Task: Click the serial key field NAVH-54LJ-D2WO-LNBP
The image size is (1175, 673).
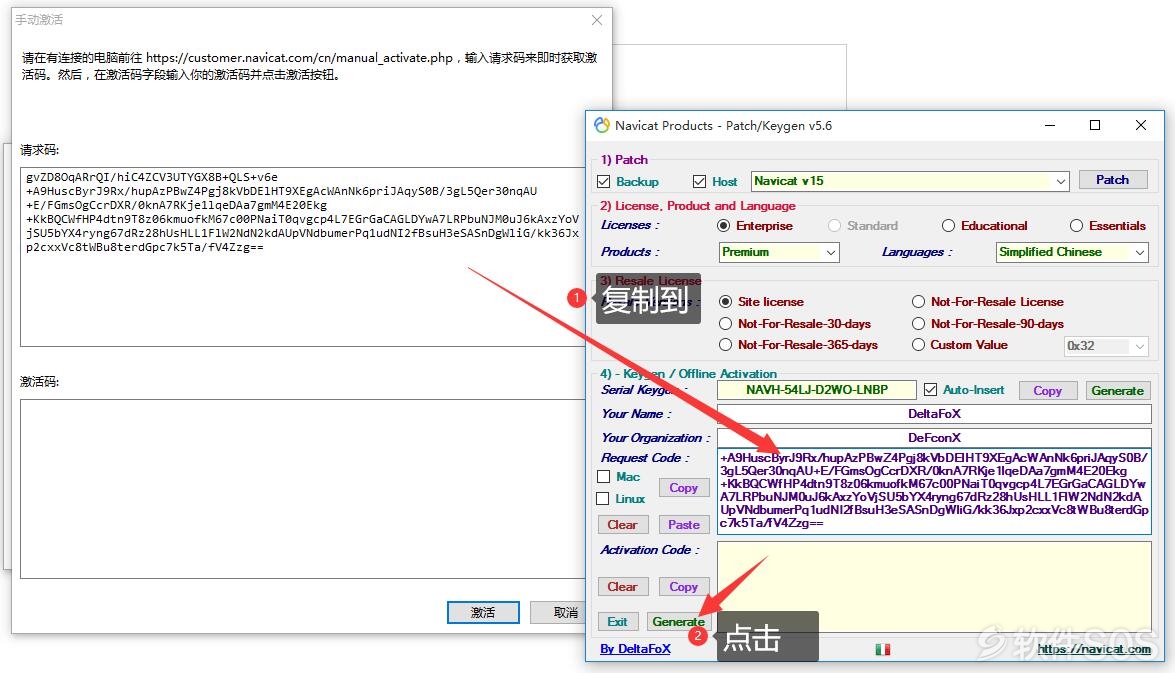Action: tap(817, 390)
